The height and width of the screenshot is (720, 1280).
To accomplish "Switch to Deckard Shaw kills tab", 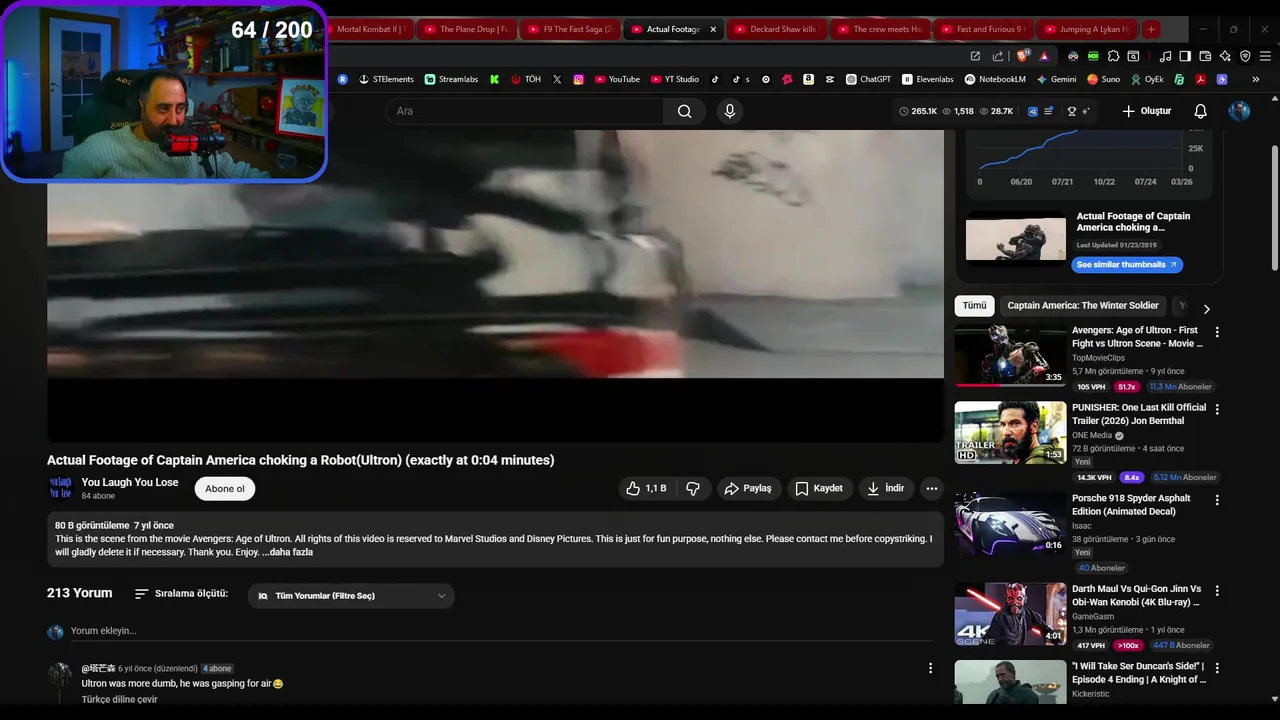I will click(x=777, y=29).
